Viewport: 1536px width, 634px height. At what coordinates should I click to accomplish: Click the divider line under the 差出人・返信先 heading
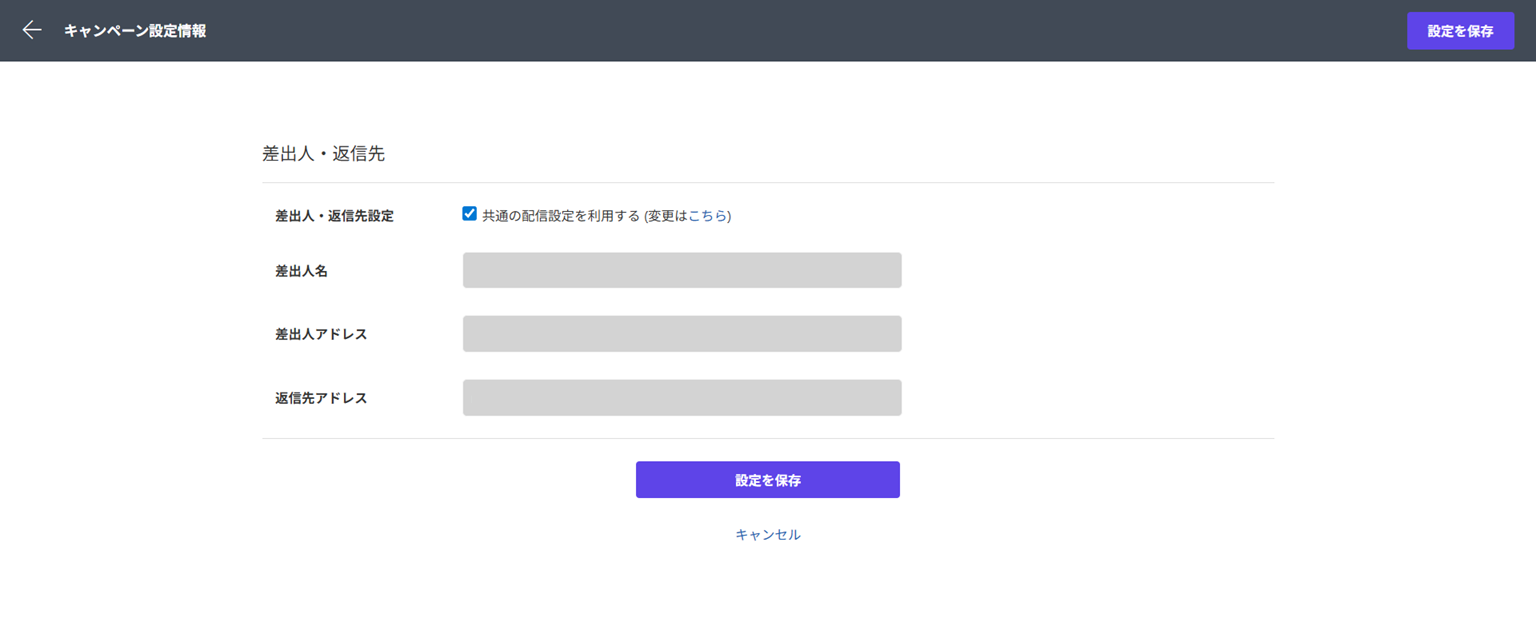point(767,182)
